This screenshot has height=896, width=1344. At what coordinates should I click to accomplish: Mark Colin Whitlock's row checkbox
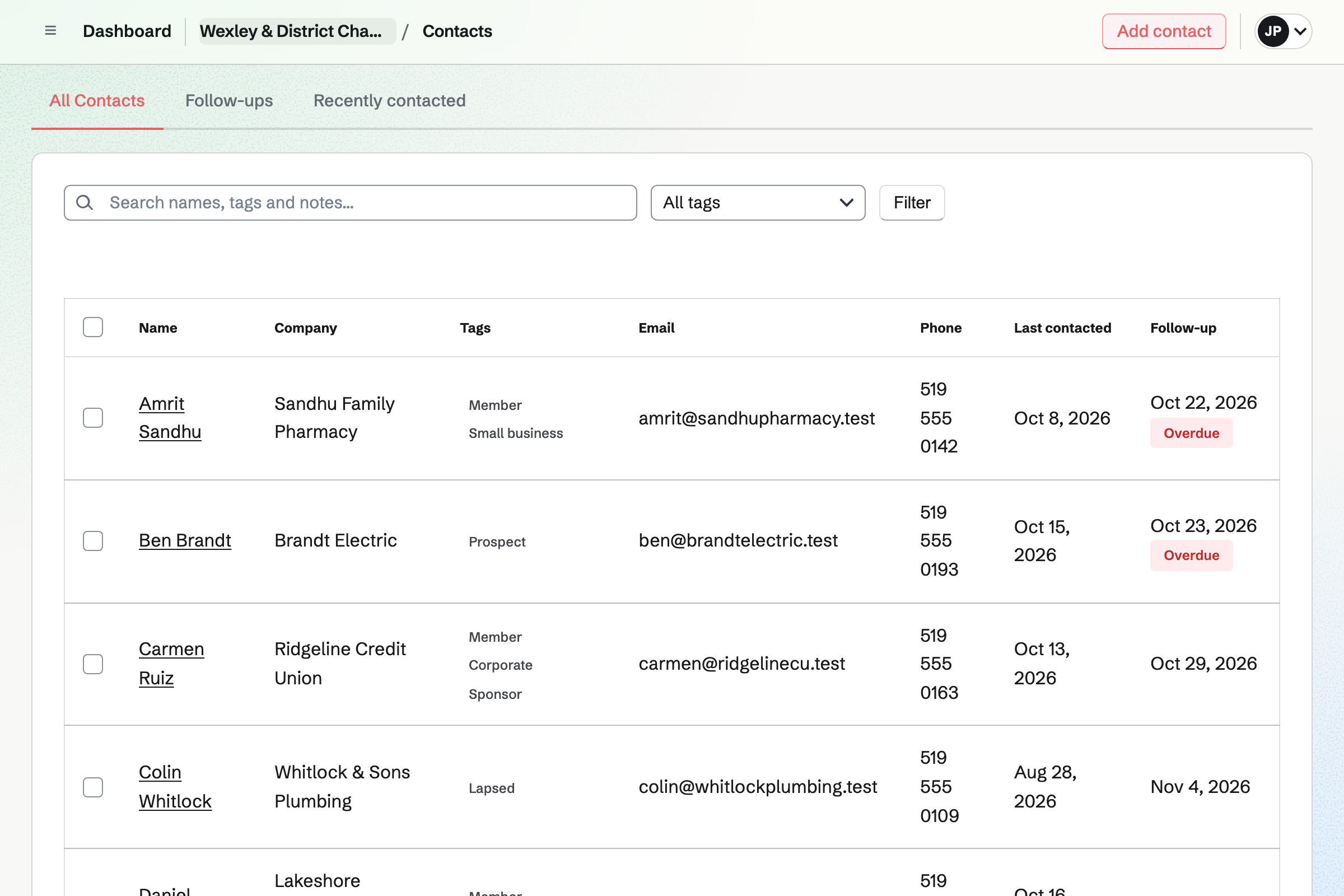[x=92, y=787]
